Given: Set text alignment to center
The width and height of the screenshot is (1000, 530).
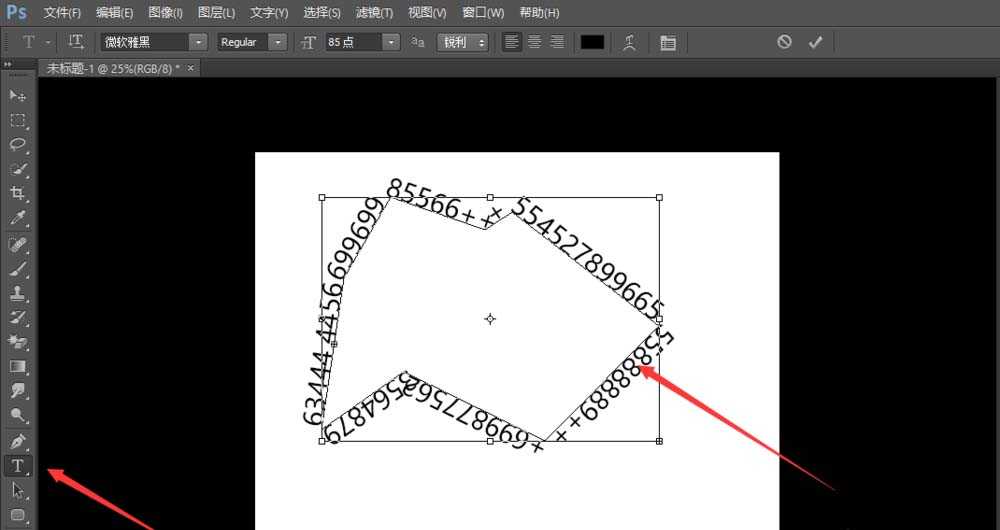Looking at the screenshot, I should pyautogui.click(x=534, y=42).
